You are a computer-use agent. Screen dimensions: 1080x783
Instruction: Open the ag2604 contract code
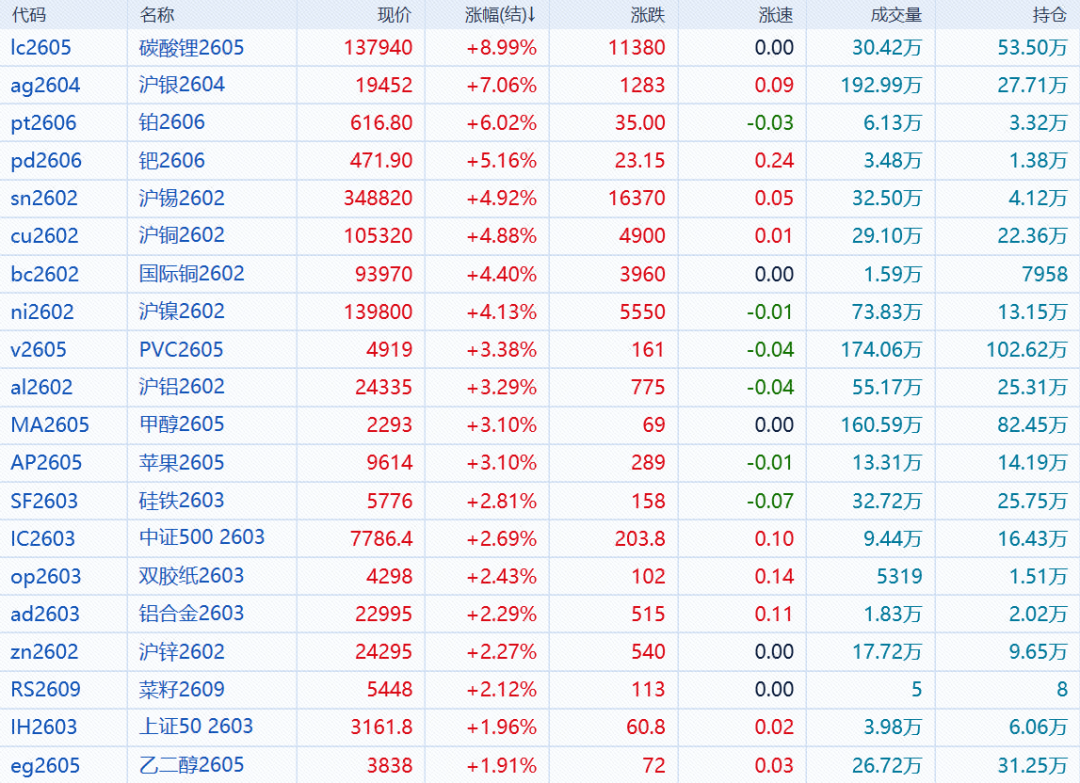click(45, 86)
